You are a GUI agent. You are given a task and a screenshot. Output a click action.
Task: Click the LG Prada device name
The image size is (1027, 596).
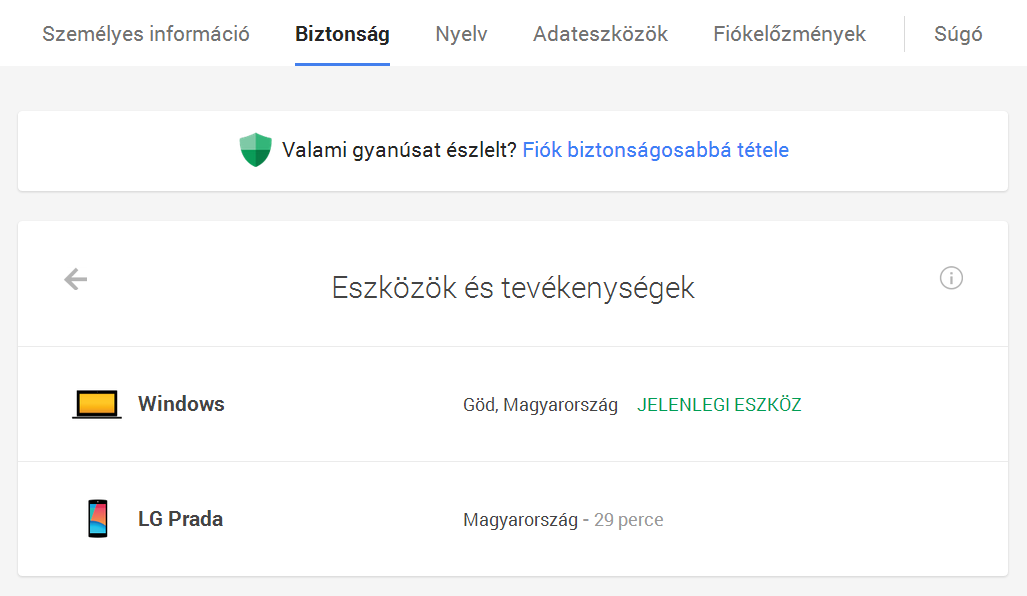pyautogui.click(x=180, y=519)
